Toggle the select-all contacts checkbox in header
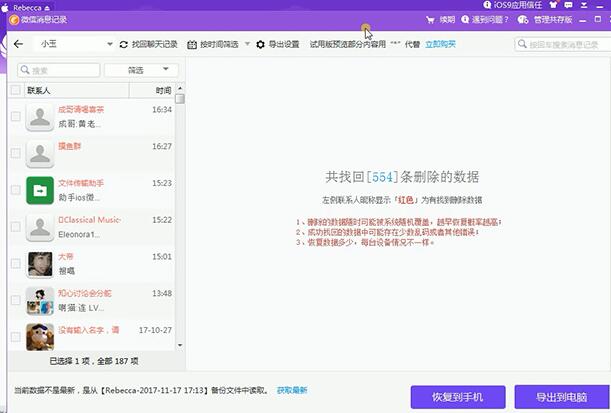 (15, 90)
